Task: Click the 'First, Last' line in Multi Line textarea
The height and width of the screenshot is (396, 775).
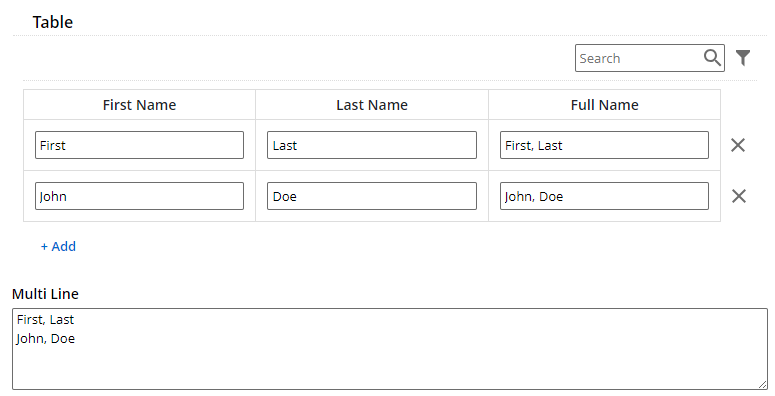Action: [45, 320]
